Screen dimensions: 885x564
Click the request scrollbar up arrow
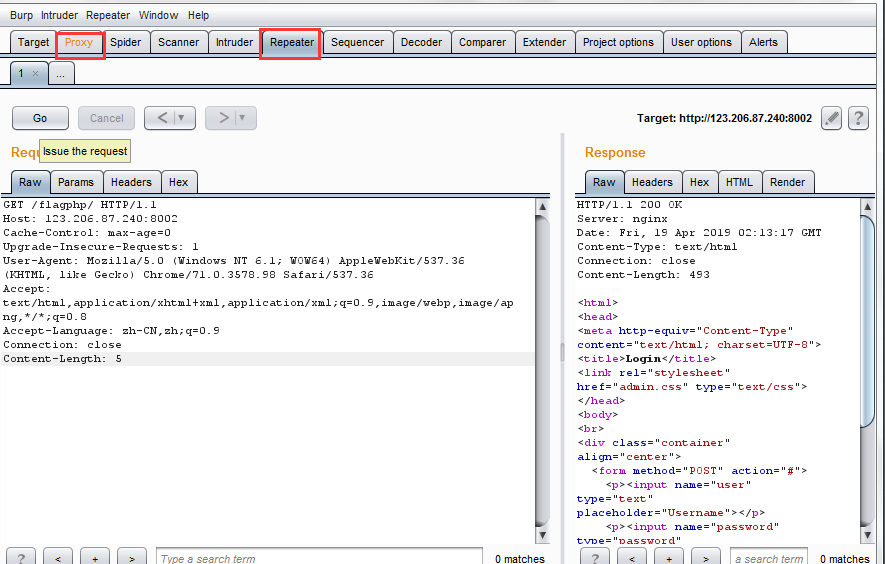click(542, 207)
